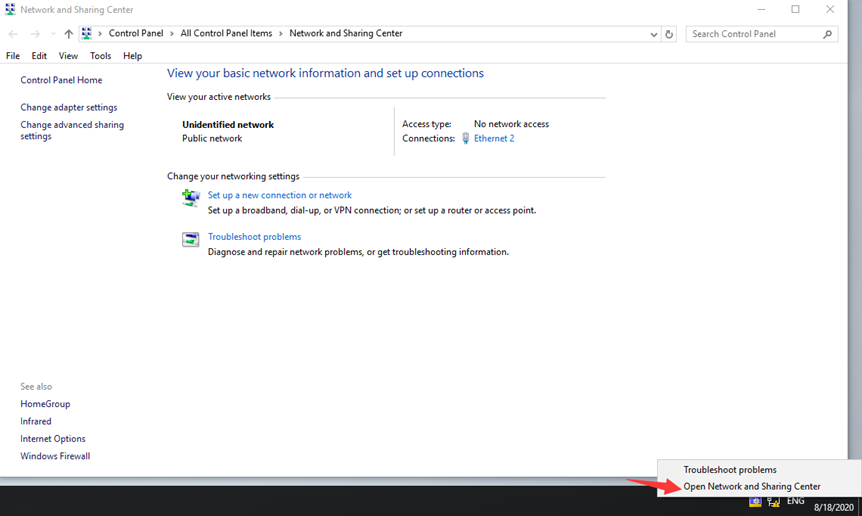Open the File menu
The height and width of the screenshot is (516, 862).
click(13, 56)
